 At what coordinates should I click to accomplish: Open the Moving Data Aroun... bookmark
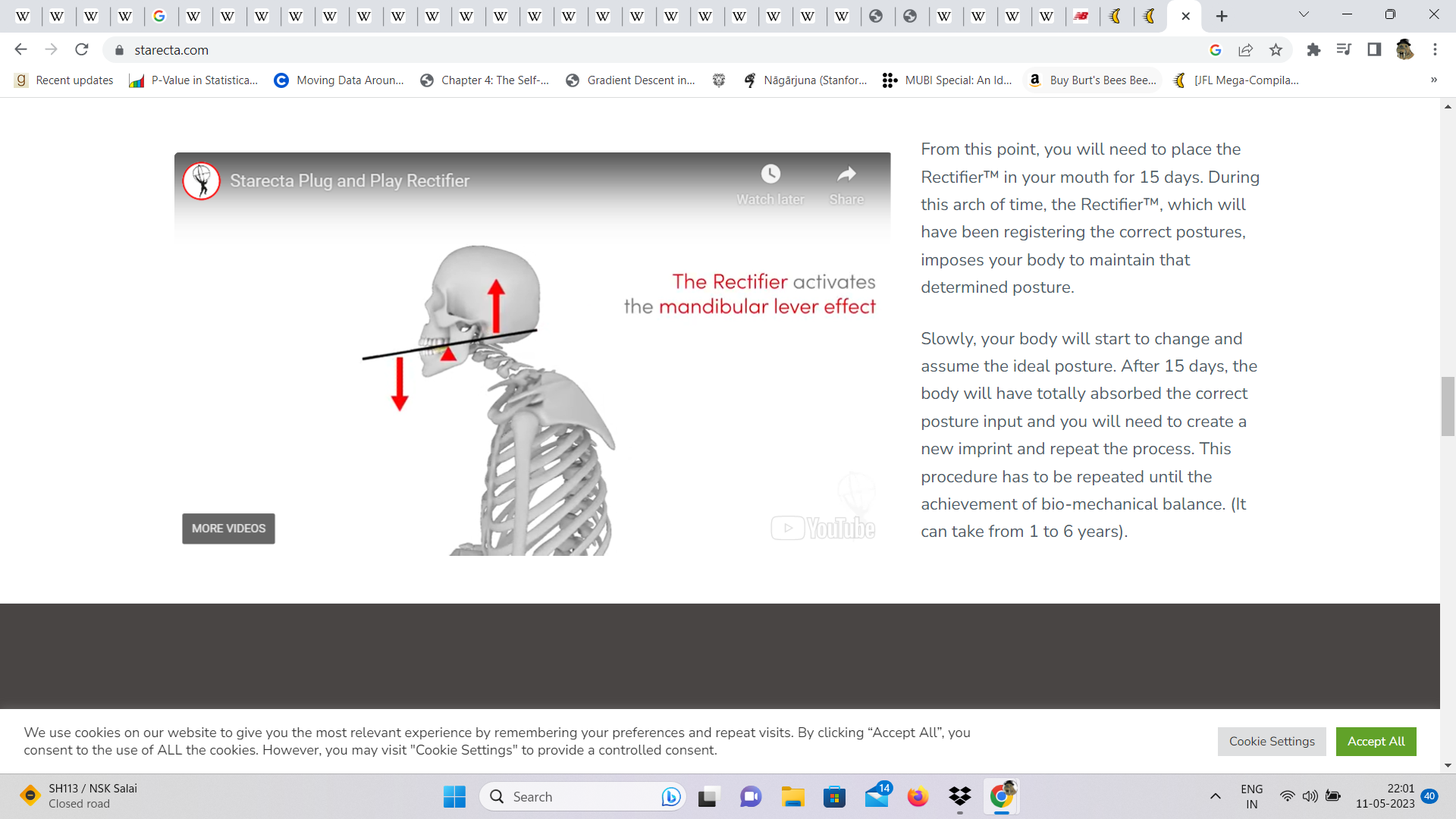[x=339, y=80]
